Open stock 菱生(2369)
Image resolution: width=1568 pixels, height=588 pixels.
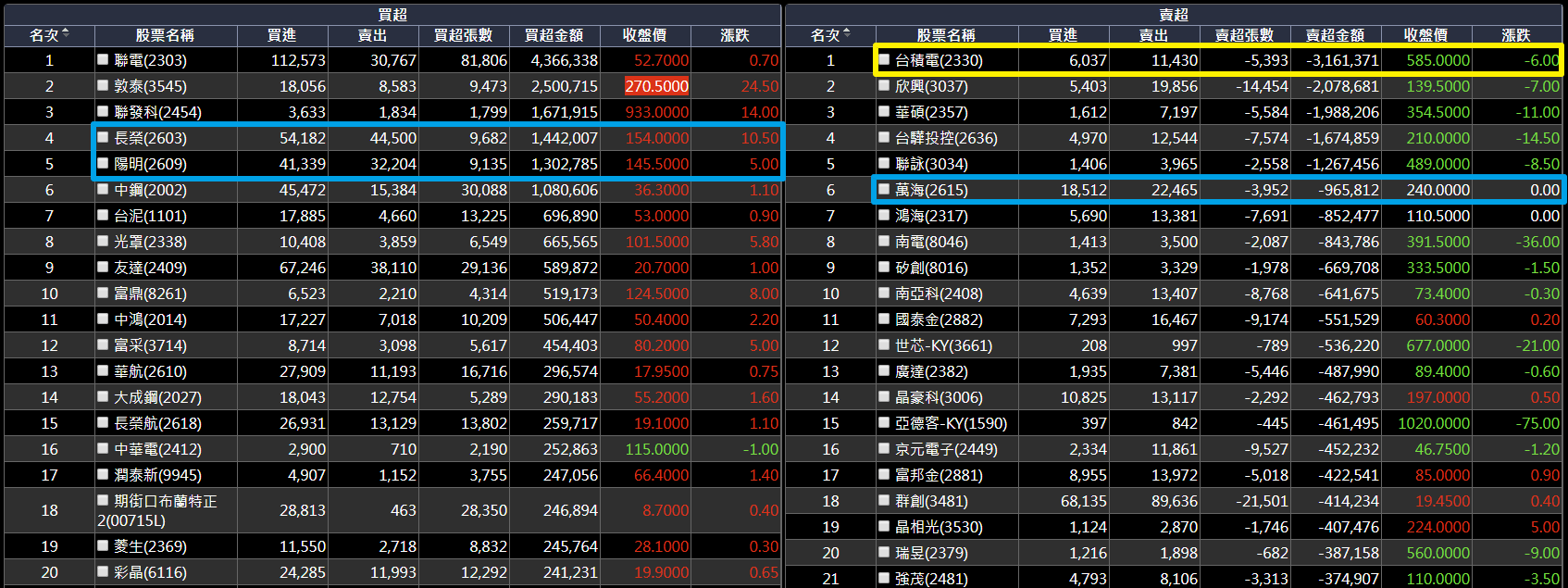pyautogui.click(x=150, y=546)
